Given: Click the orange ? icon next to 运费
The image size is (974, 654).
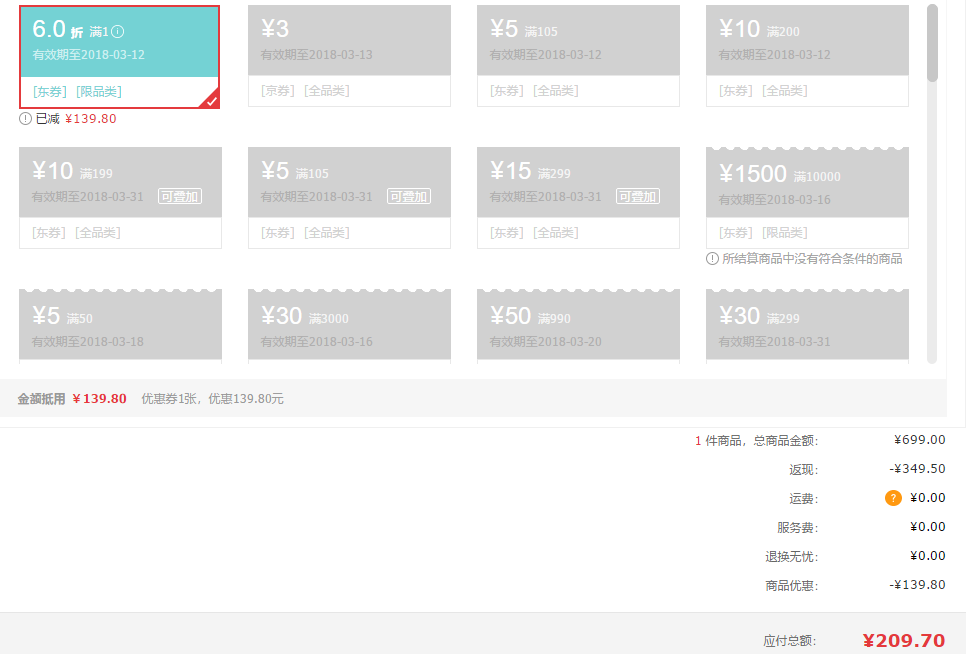Looking at the screenshot, I should 892,497.
